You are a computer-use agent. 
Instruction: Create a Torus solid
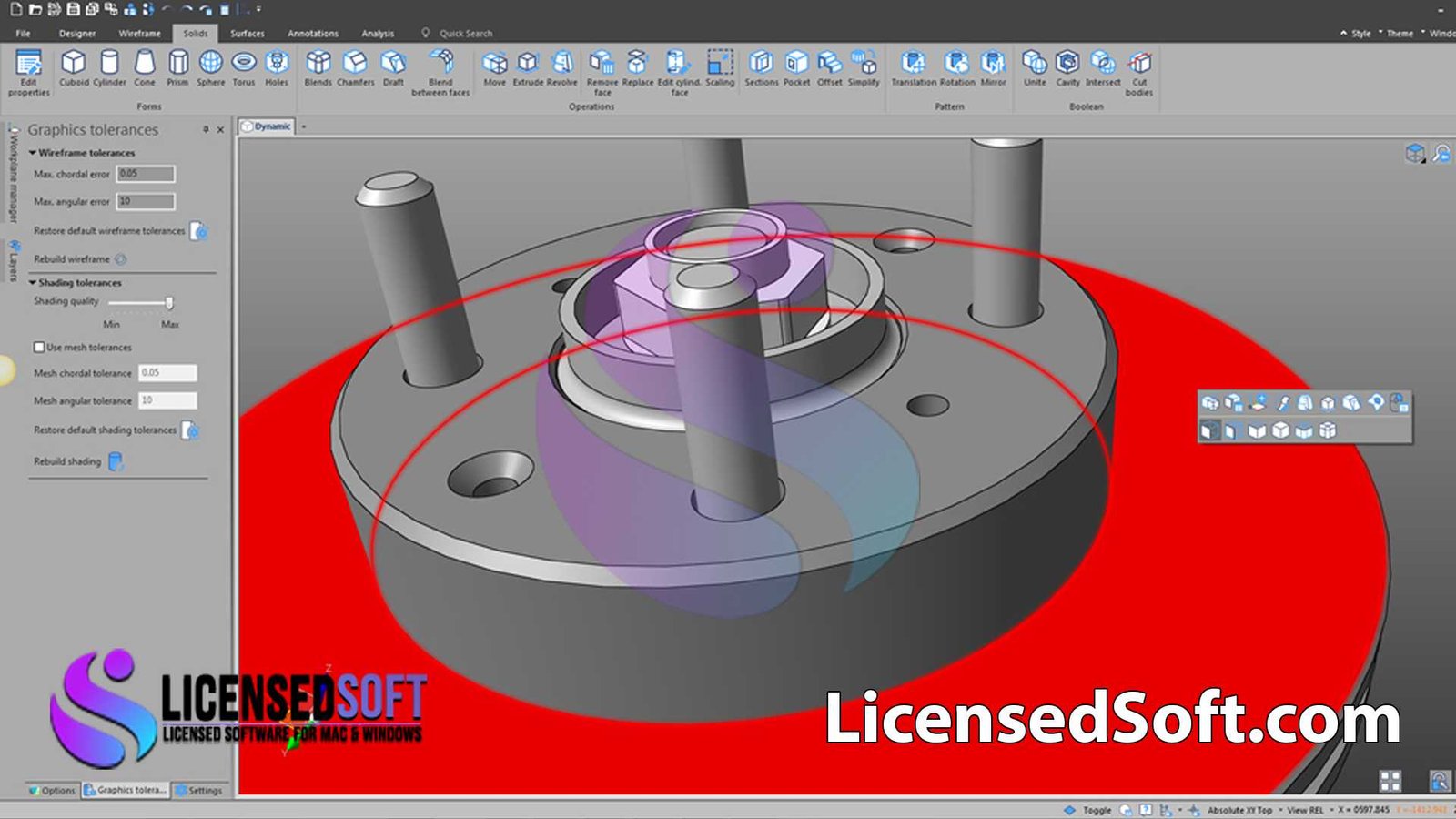pos(244,69)
